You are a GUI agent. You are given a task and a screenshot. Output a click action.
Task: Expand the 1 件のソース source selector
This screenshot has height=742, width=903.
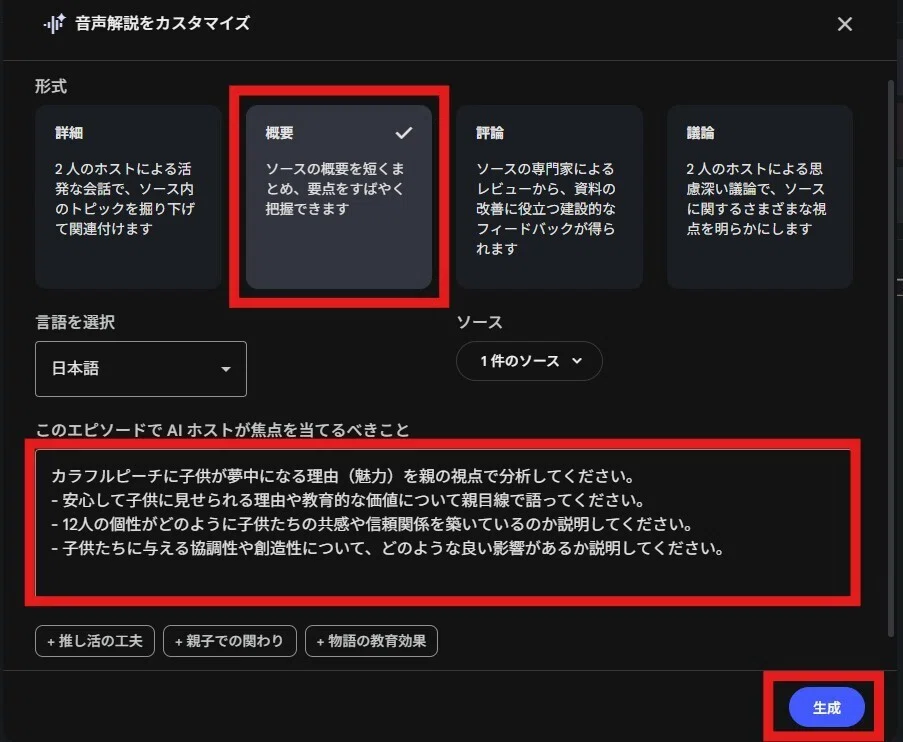529,361
